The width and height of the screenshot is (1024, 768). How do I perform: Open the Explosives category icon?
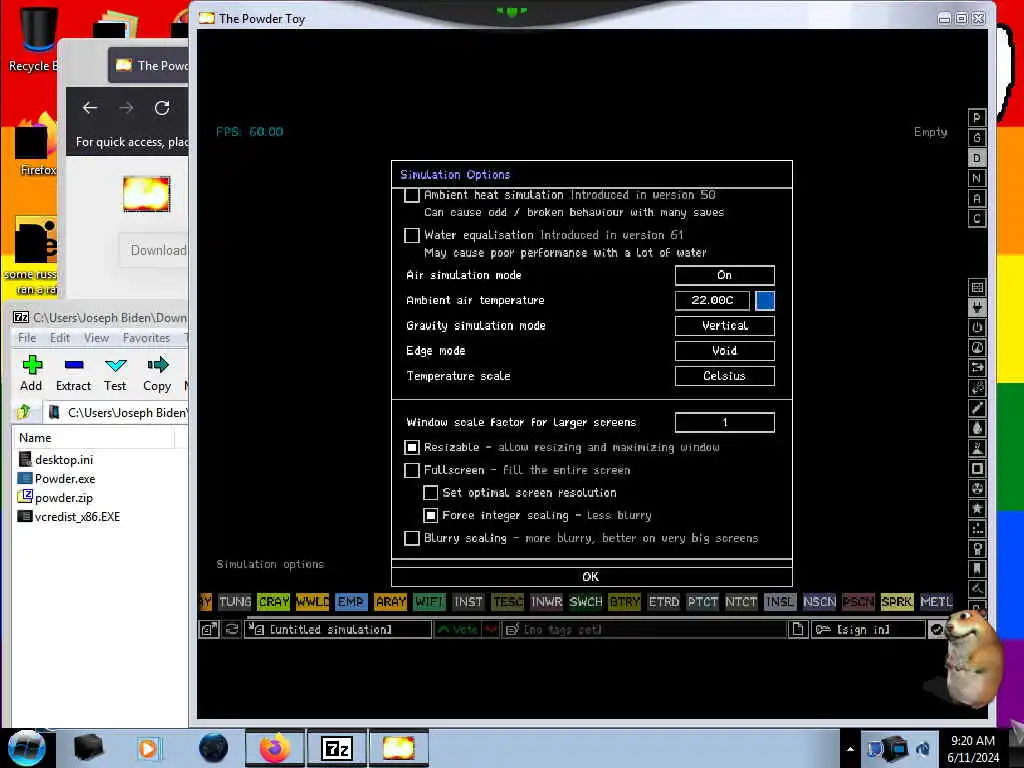pyautogui.click(x=977, y=388)
